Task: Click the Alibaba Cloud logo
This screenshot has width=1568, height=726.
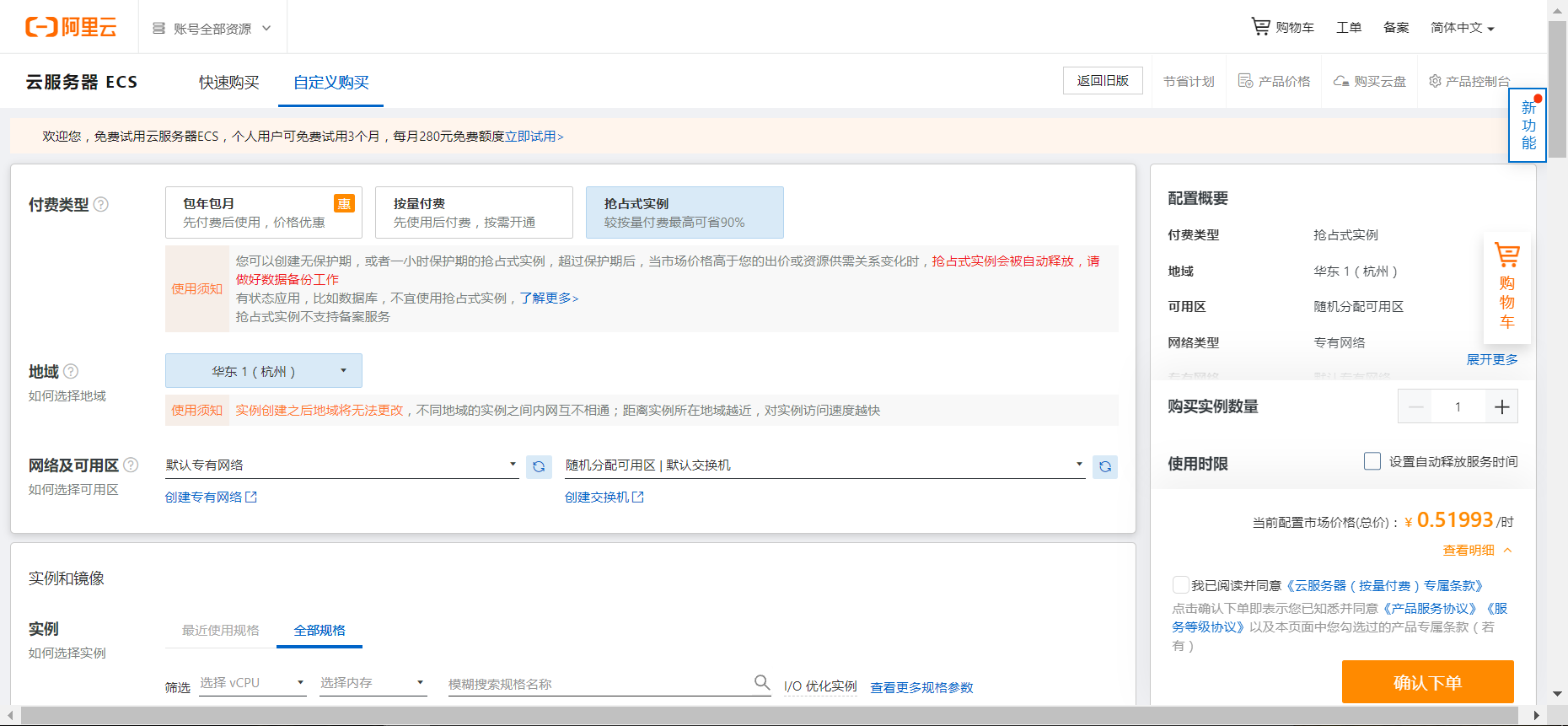Action: click(x=71, y=27)
